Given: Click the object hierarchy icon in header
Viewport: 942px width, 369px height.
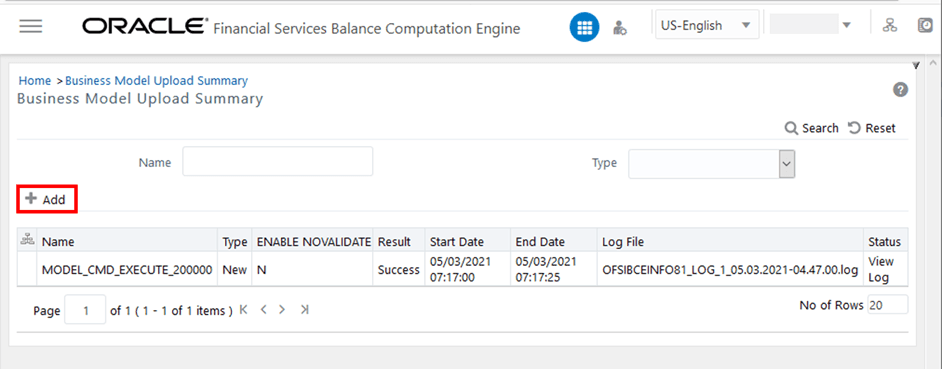Looking at the screenshot, I should coord(890,25).
